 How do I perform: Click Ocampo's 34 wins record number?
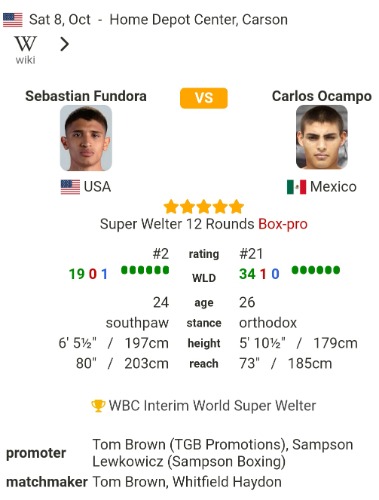tap(247, 274)
